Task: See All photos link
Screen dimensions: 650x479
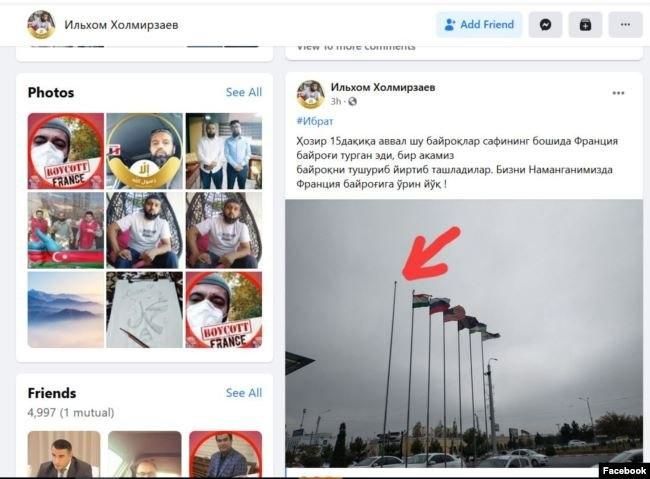Action: [244, 92]
